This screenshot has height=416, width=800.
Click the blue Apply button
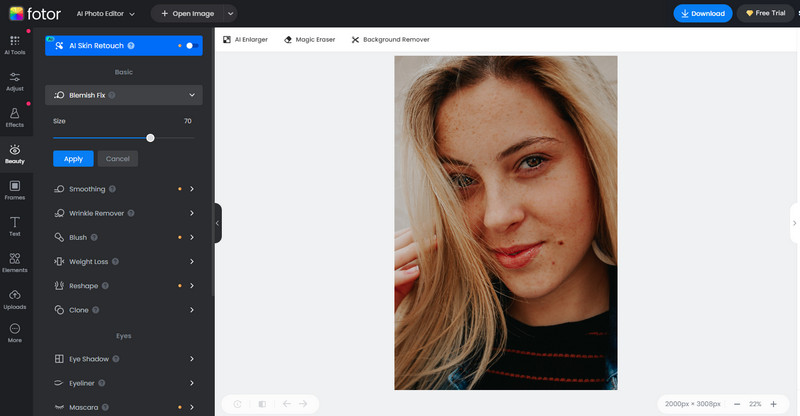73,159
